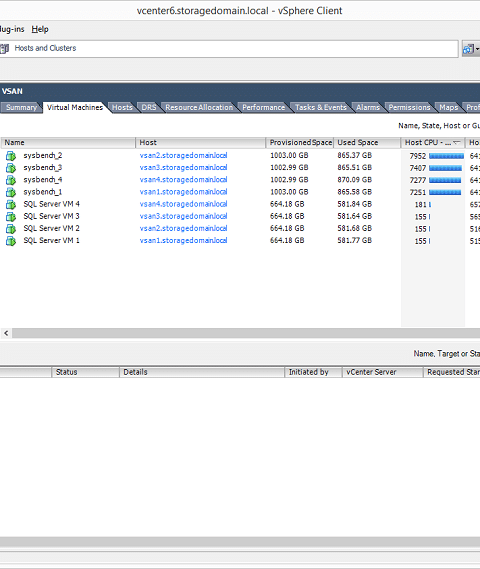Sort tasks by the Status column
480x569 pixels.
[86, 372]
